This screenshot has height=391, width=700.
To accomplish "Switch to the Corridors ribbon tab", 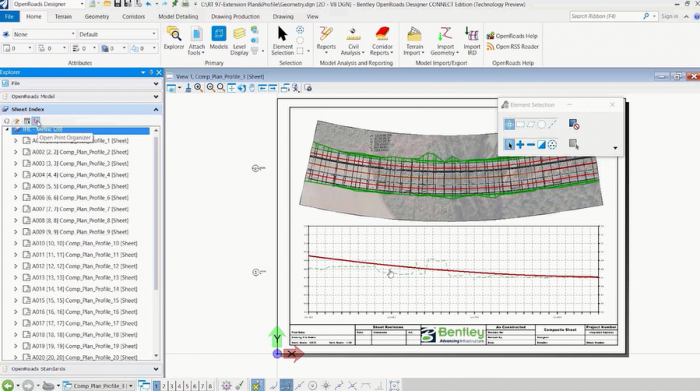I will point(133,17).
